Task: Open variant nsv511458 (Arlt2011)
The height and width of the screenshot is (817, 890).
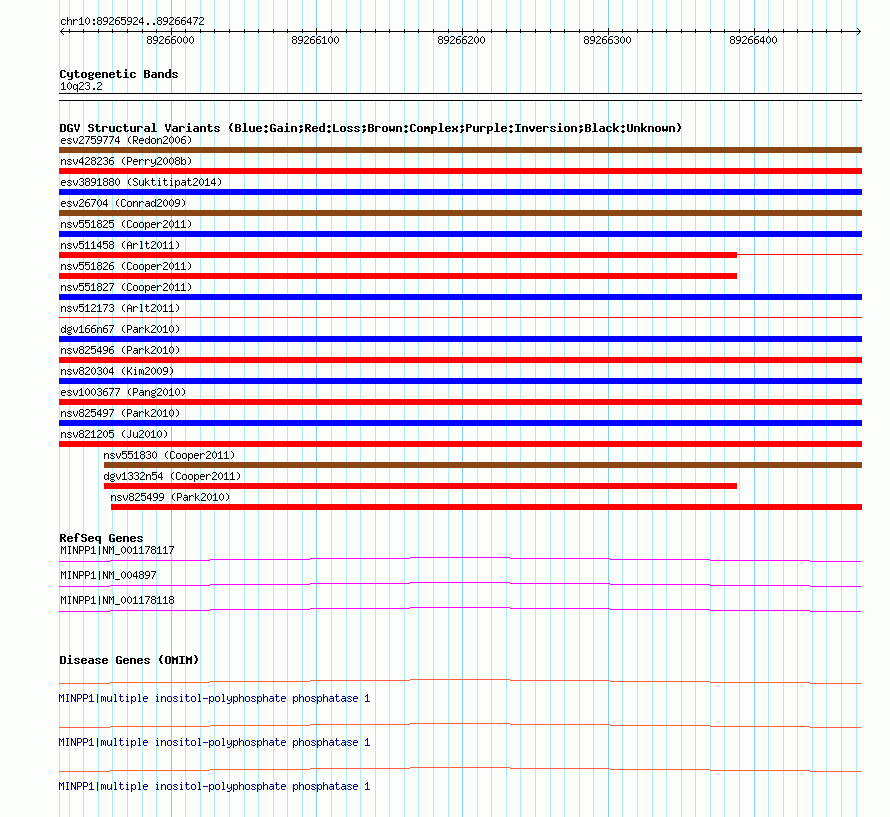Action: click(x=120, y=245)
